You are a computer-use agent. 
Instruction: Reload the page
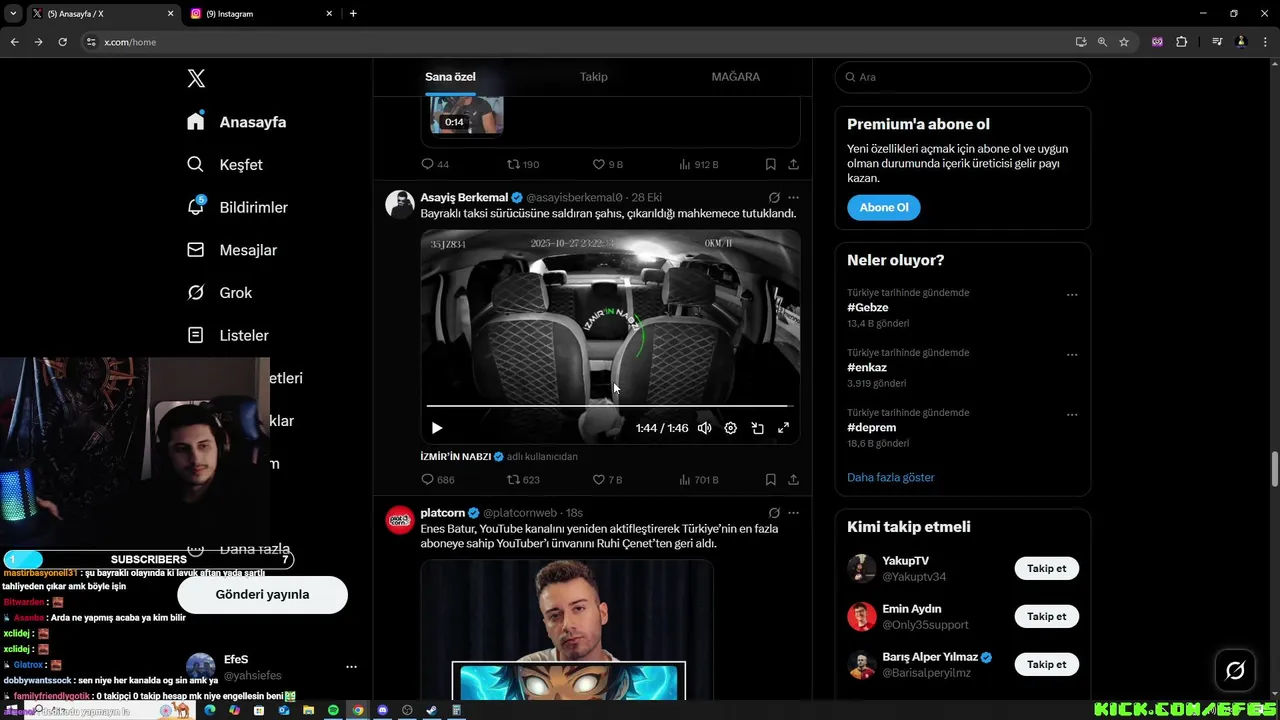(x=62, y=42)
